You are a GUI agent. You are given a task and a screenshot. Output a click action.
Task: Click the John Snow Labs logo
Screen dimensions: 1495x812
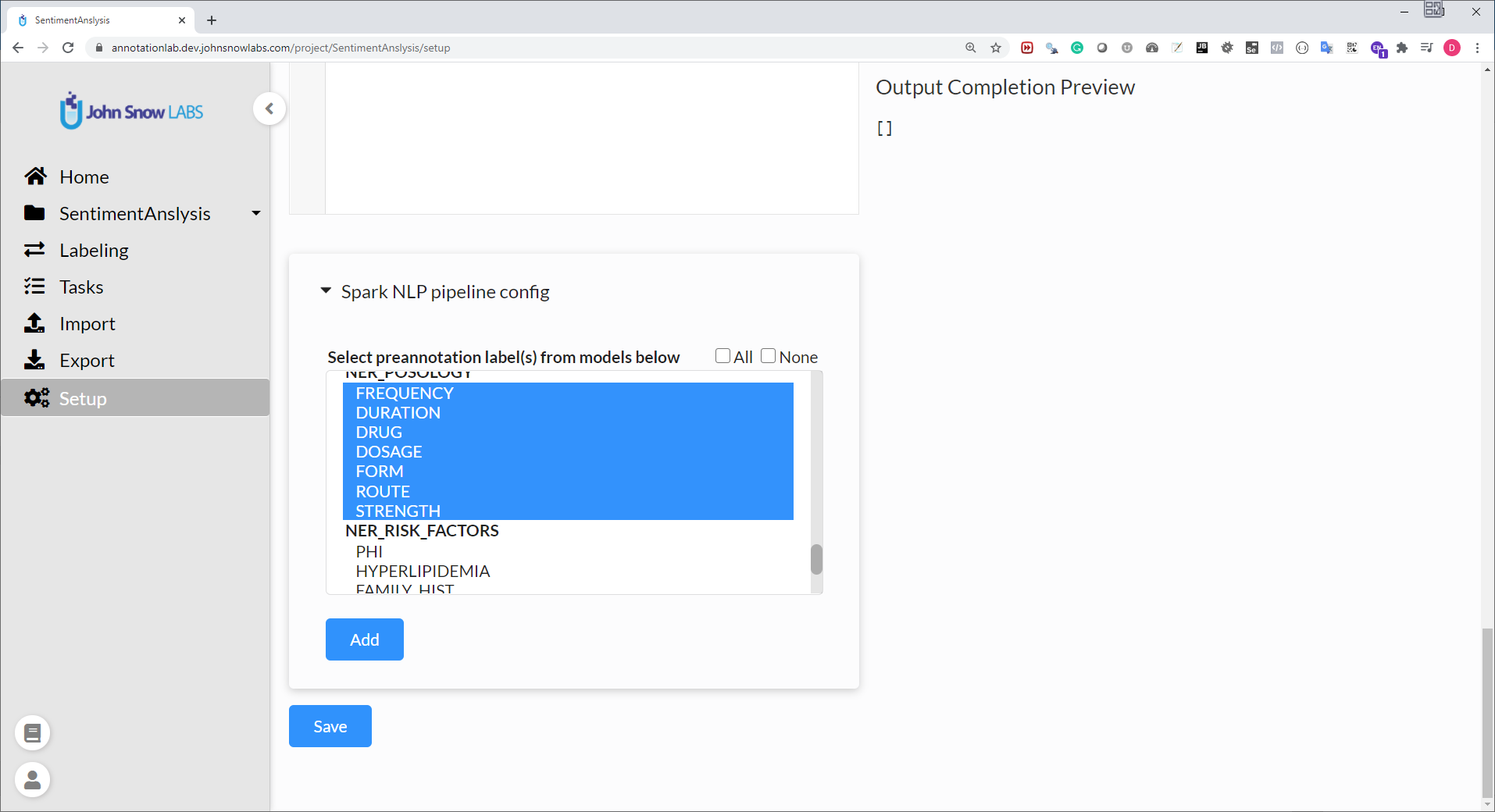coord(131,111)
